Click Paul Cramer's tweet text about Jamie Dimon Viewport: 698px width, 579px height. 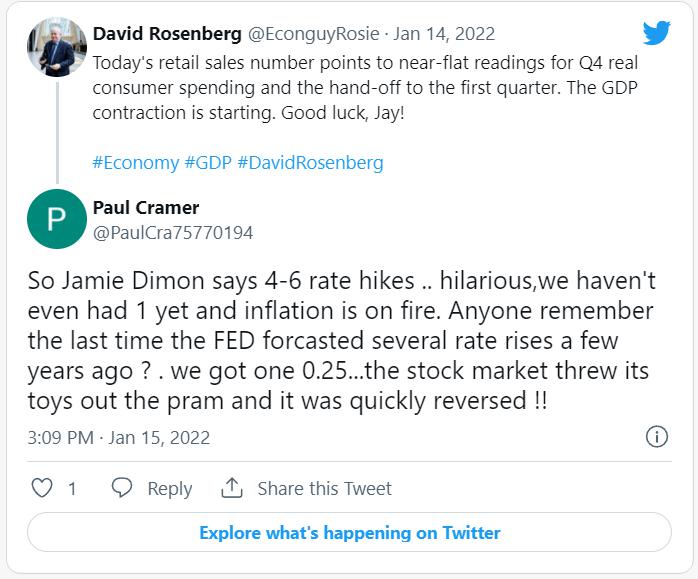click(340, 340)
